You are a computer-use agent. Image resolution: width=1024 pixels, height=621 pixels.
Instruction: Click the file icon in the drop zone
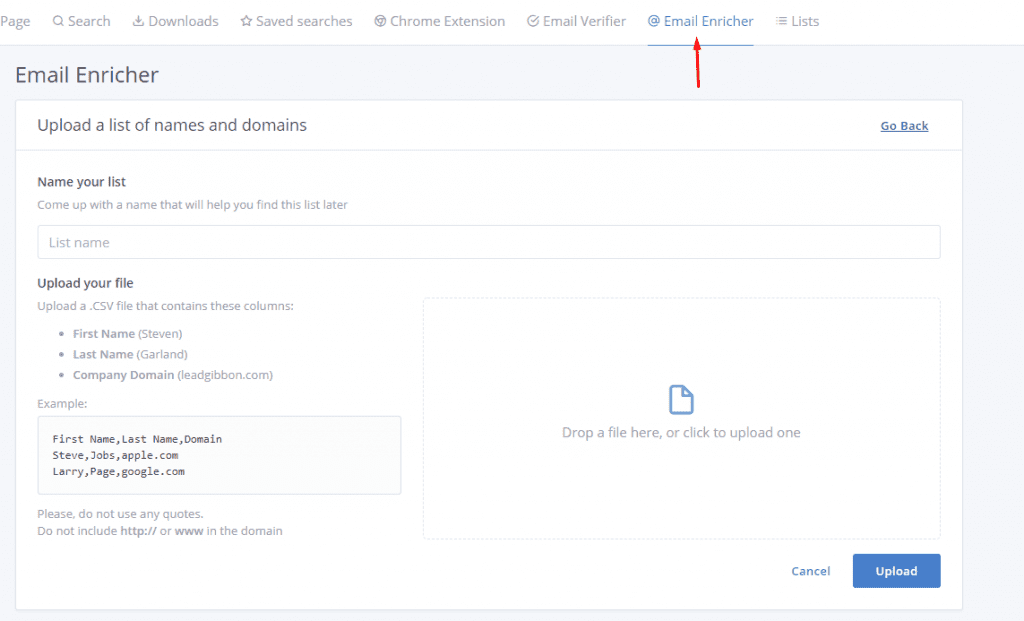click(681, 400)
